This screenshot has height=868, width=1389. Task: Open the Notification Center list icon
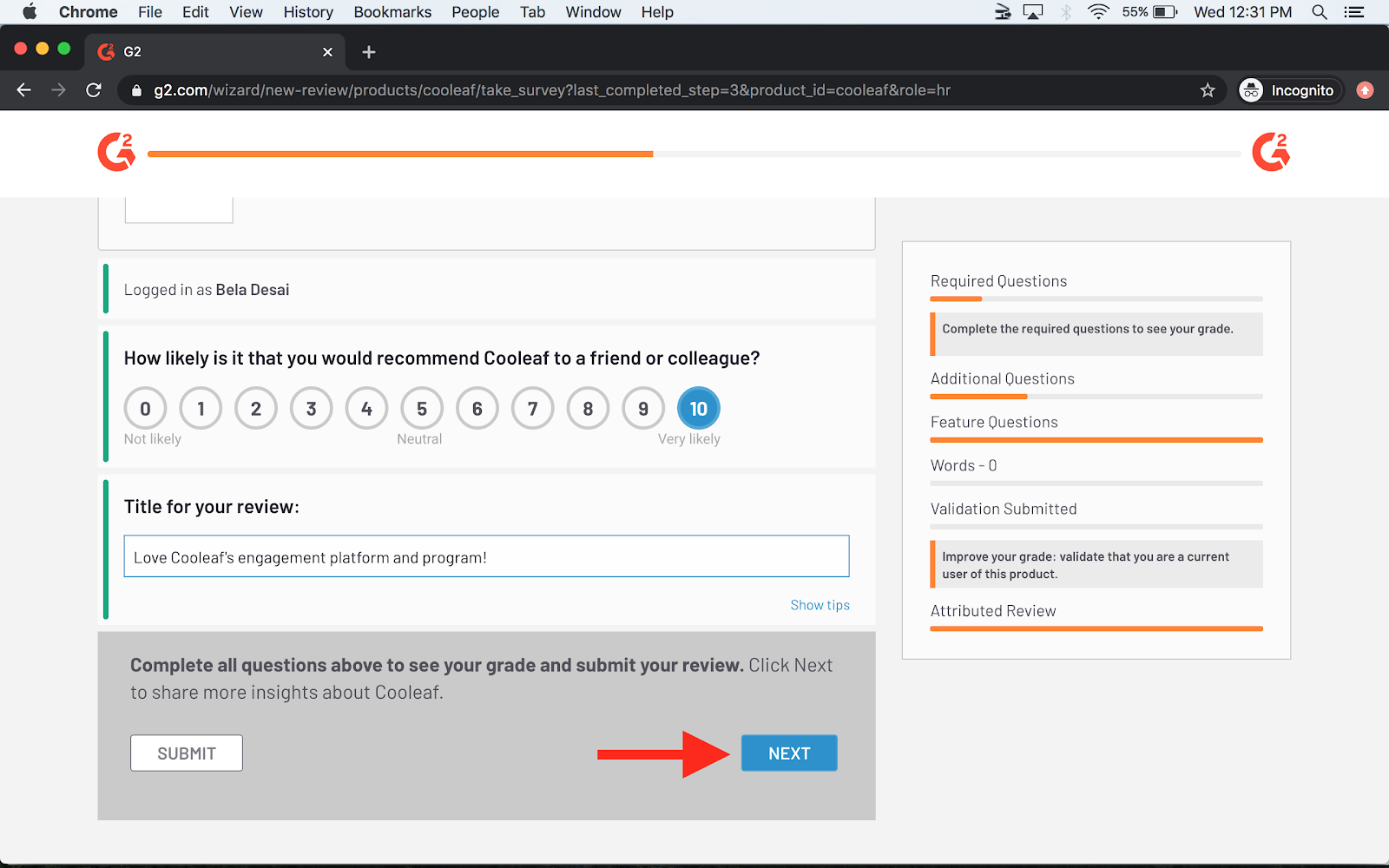pyautogui.click(x=1353, y=12)
